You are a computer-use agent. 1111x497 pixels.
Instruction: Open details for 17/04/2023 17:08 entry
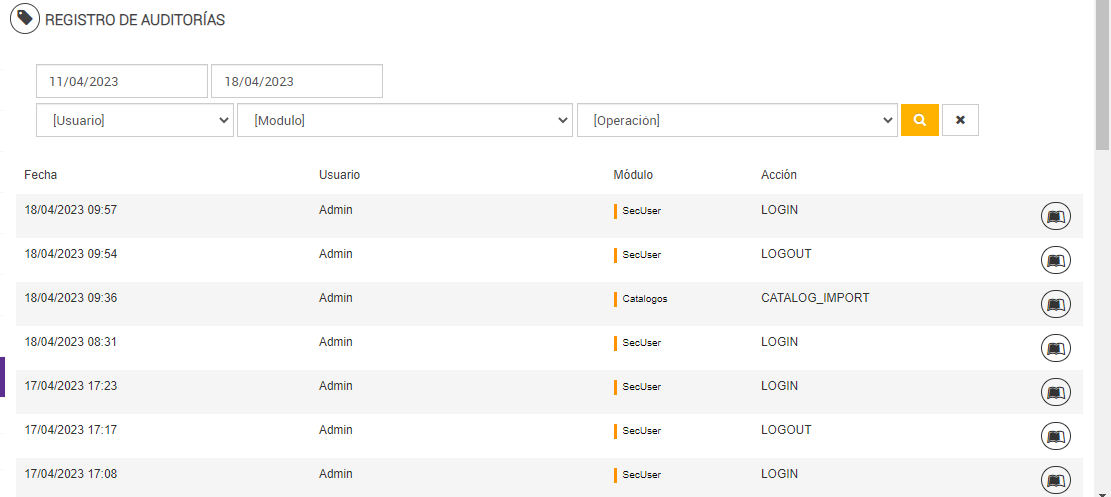(x=1056, y=479)
